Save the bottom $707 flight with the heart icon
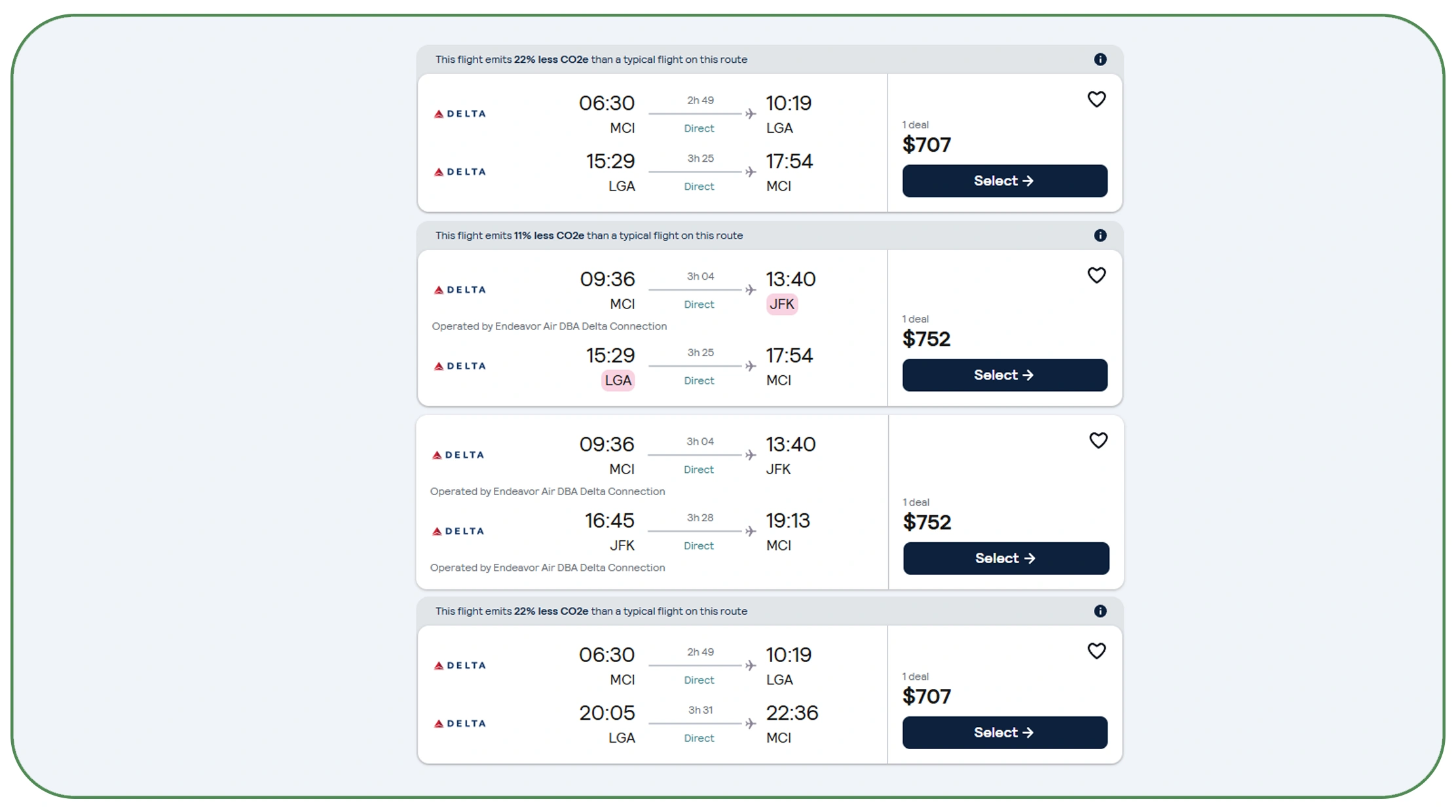The height and width of the screenshot is (812, 1456). 1097,651
